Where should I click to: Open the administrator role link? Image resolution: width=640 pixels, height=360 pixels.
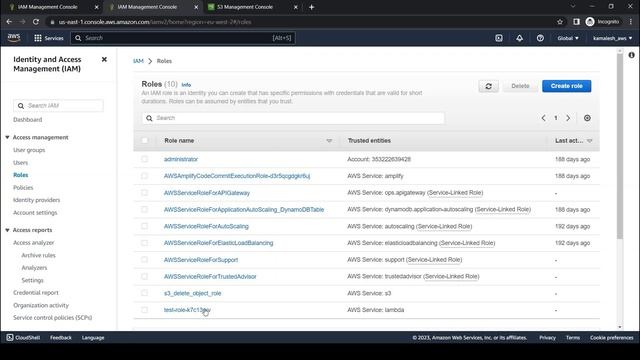tap(181, 159)
